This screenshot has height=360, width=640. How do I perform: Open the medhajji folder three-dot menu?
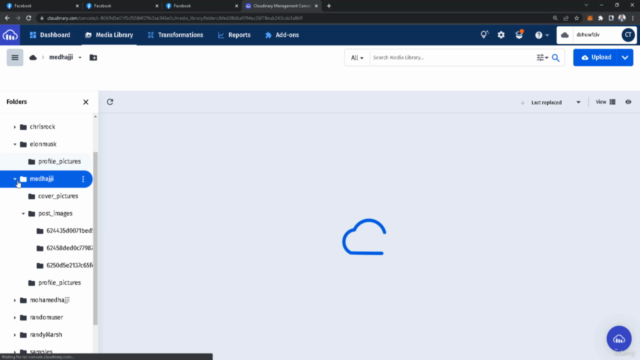click(83, 179)
